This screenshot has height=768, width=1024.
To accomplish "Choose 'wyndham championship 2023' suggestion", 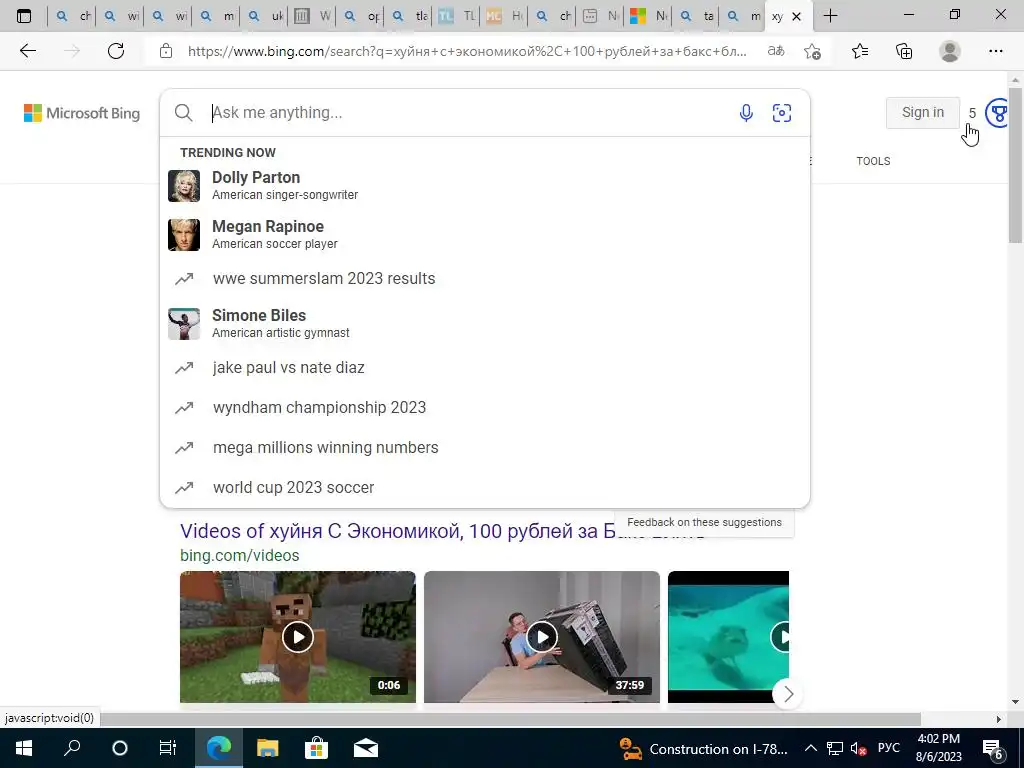I will click(x=485, y=408).
